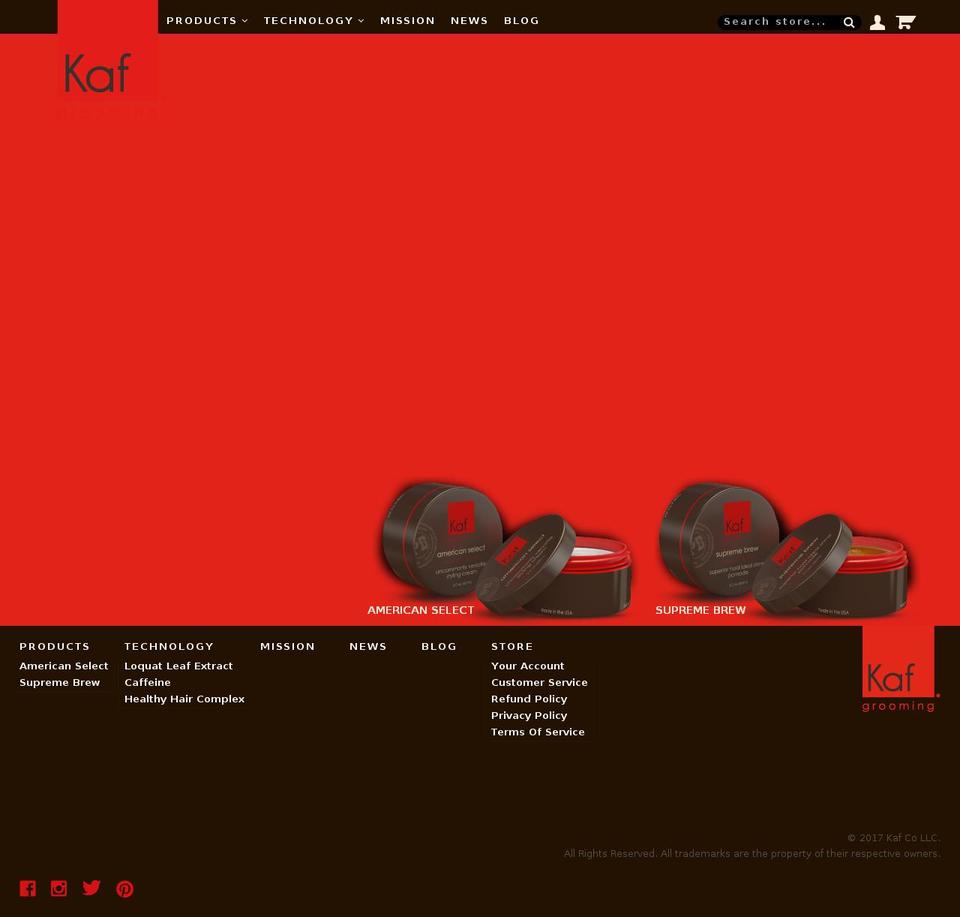Open the Twitter bird icon
The image size is (960, 917).
pos(91,888)
